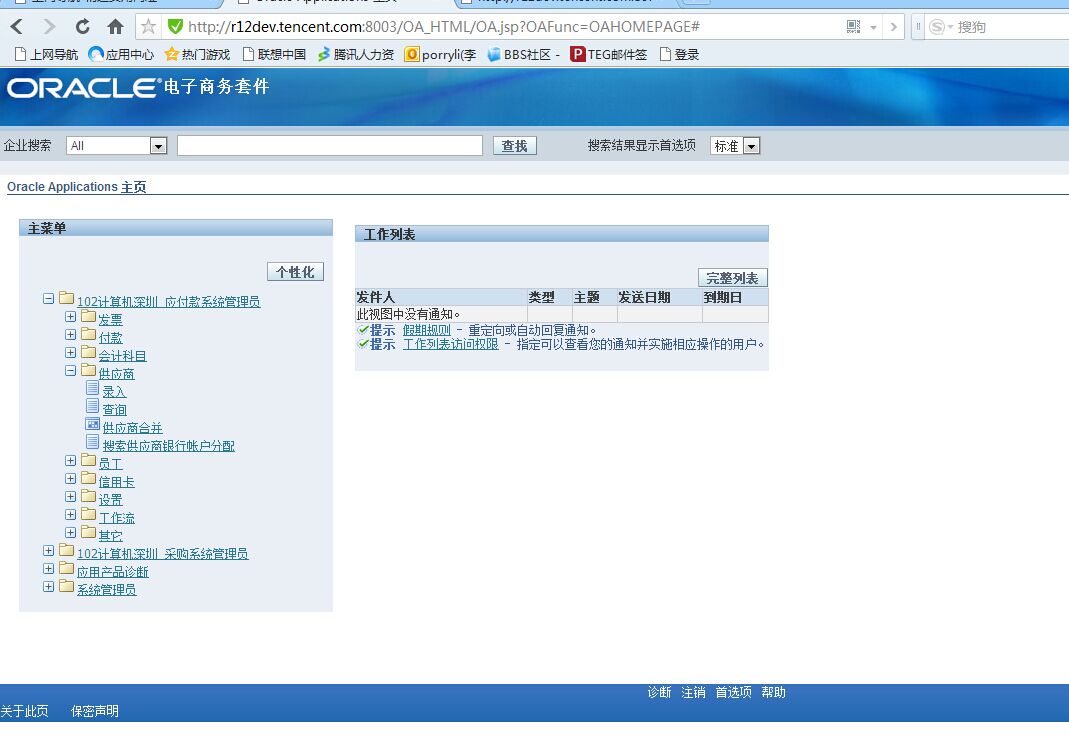Click the 查找 search button
Viewport: 1069px width, 740px height.
[x=514, y=145]
